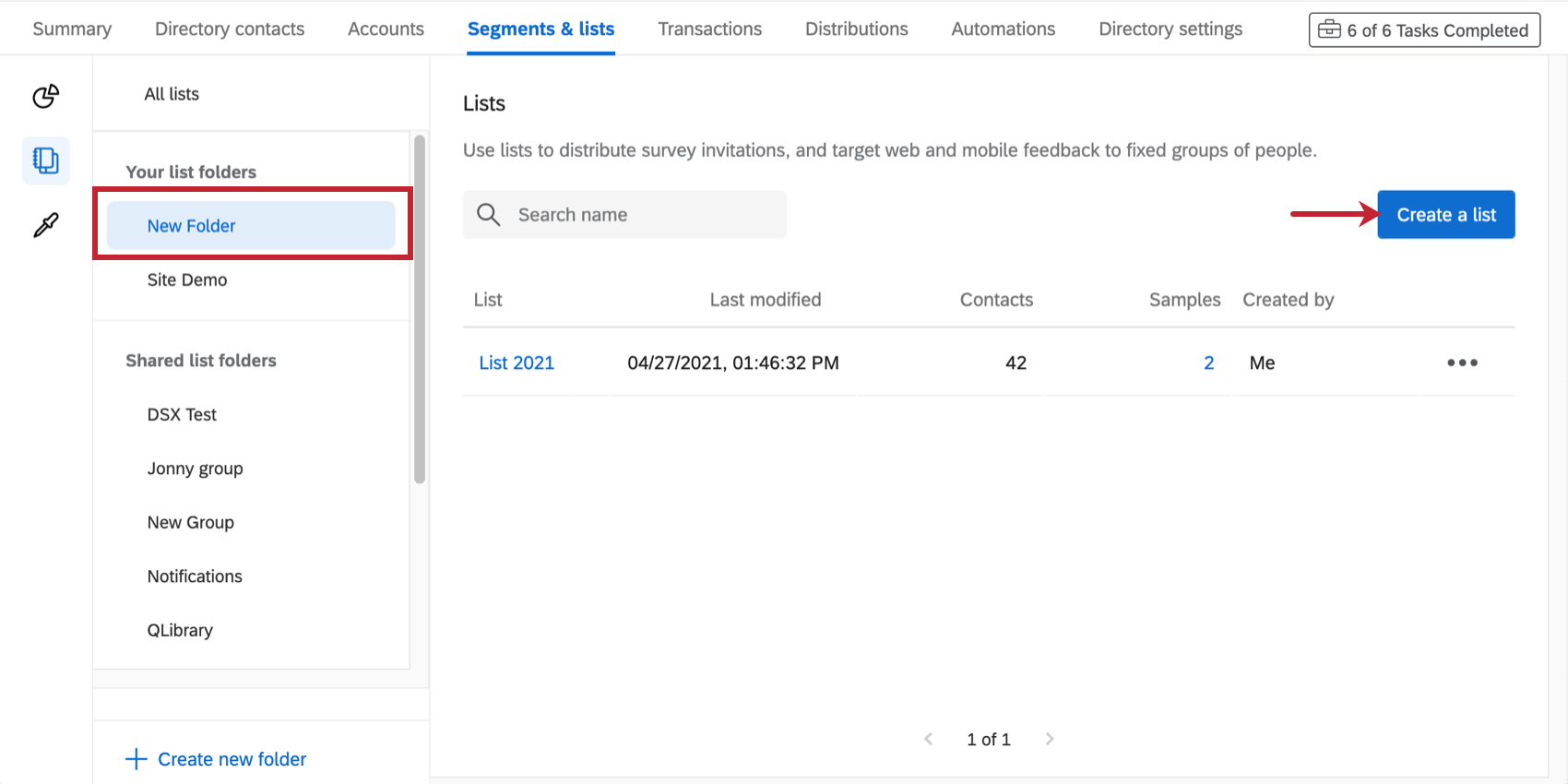The height and width of the screenshot is (784, 1568).
Task: Open the three-dot menu for List 2021
Action: 1462,362
